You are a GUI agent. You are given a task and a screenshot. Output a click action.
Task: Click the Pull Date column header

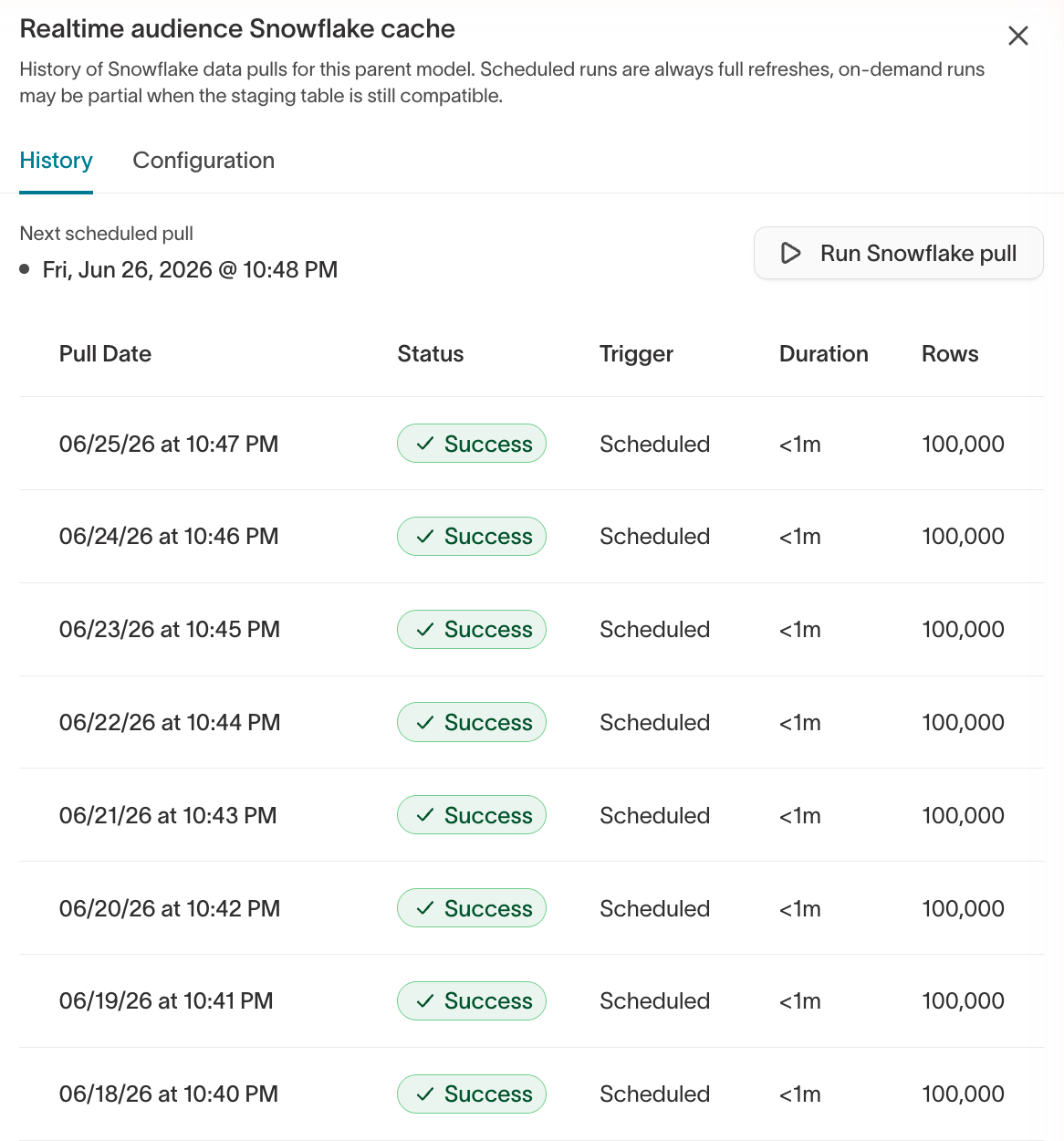point(105,354)
